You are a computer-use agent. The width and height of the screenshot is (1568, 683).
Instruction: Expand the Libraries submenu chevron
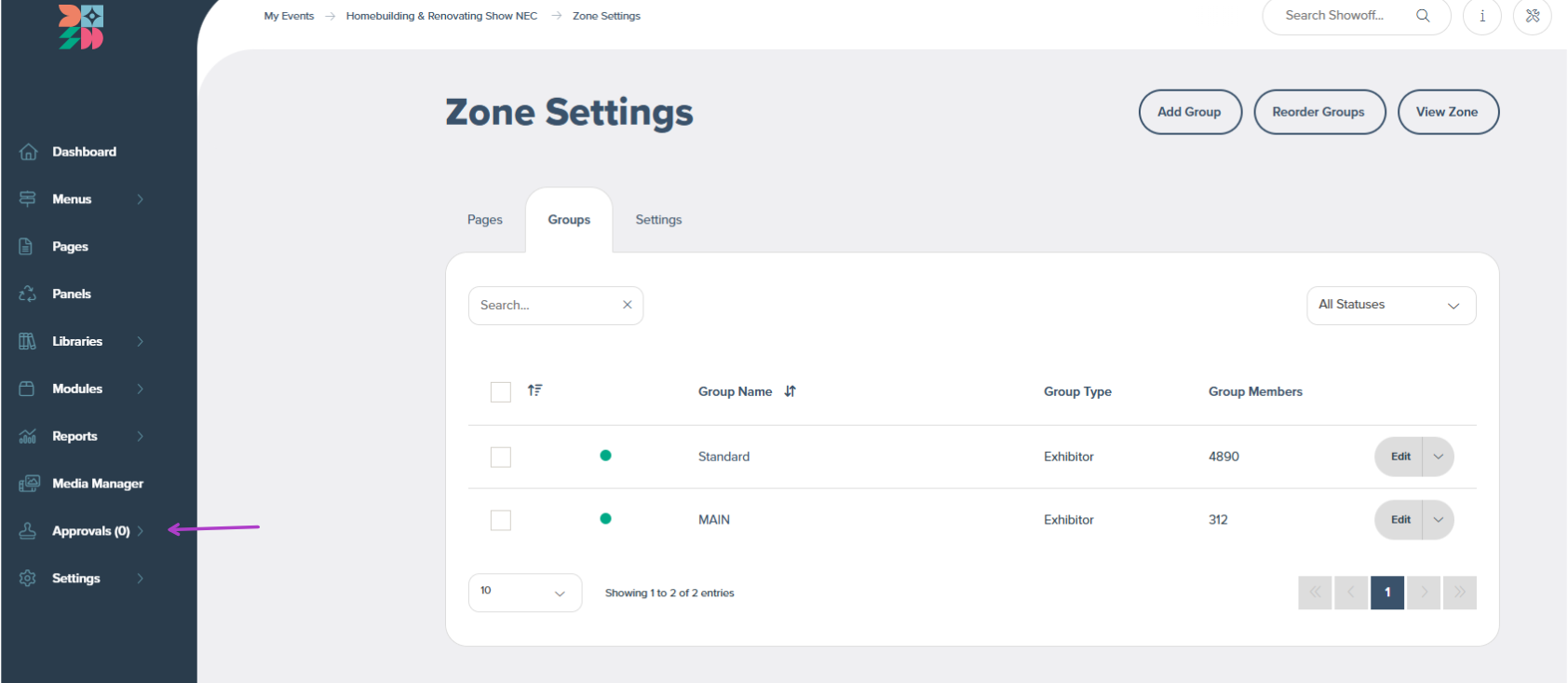pyautogui.click(x=141, y=341)
